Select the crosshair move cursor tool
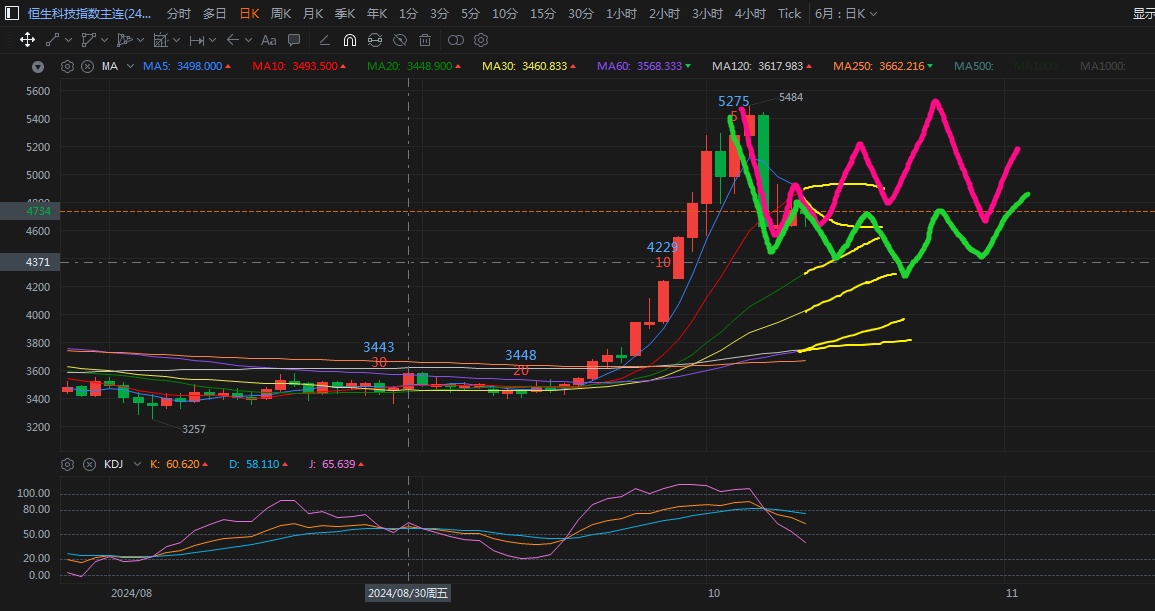 pyautogui.click(x=27, y=40)
